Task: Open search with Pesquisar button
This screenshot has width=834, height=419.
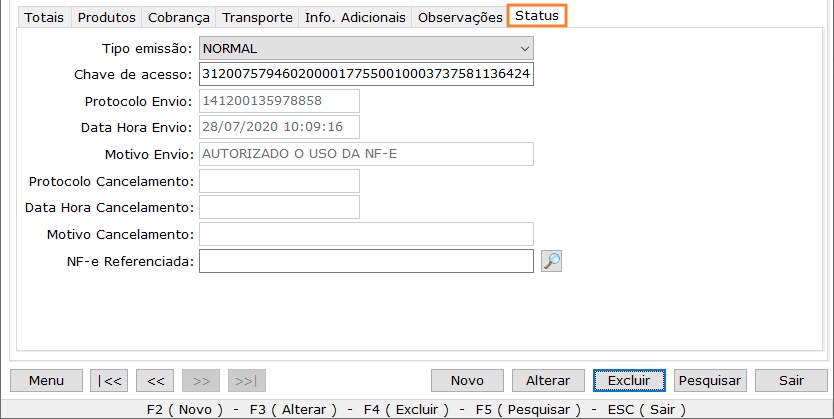Action: pos(710,380)
